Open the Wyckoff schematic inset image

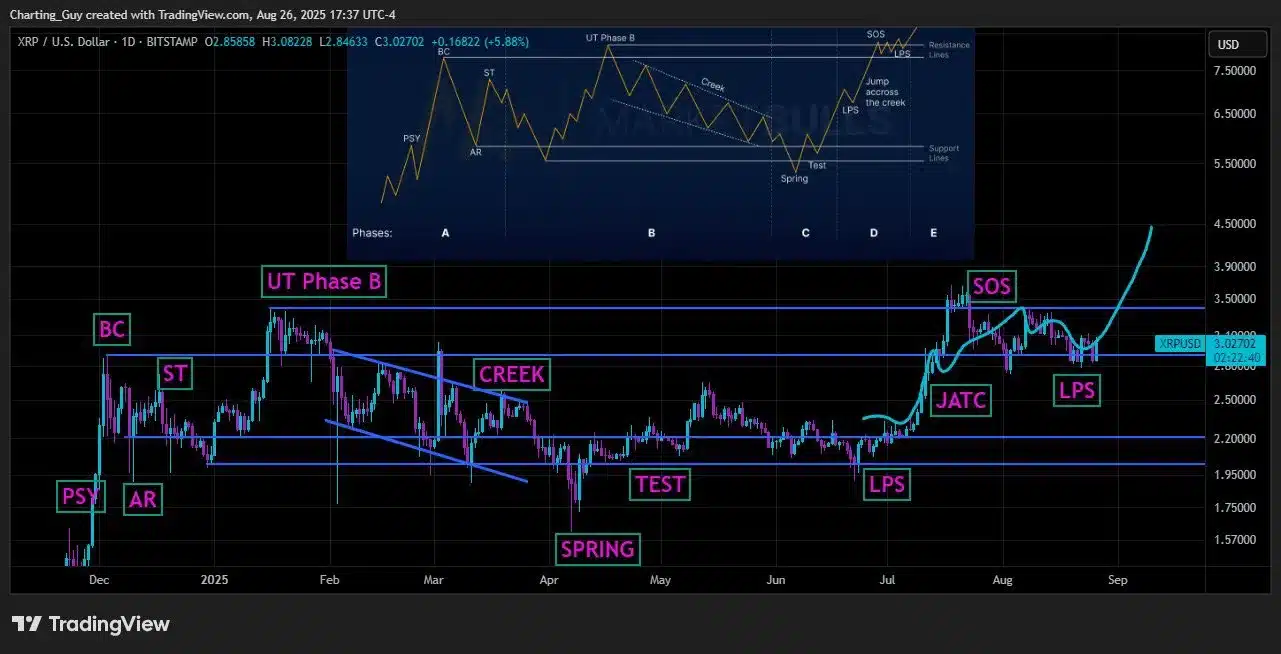tap(660, 142)
